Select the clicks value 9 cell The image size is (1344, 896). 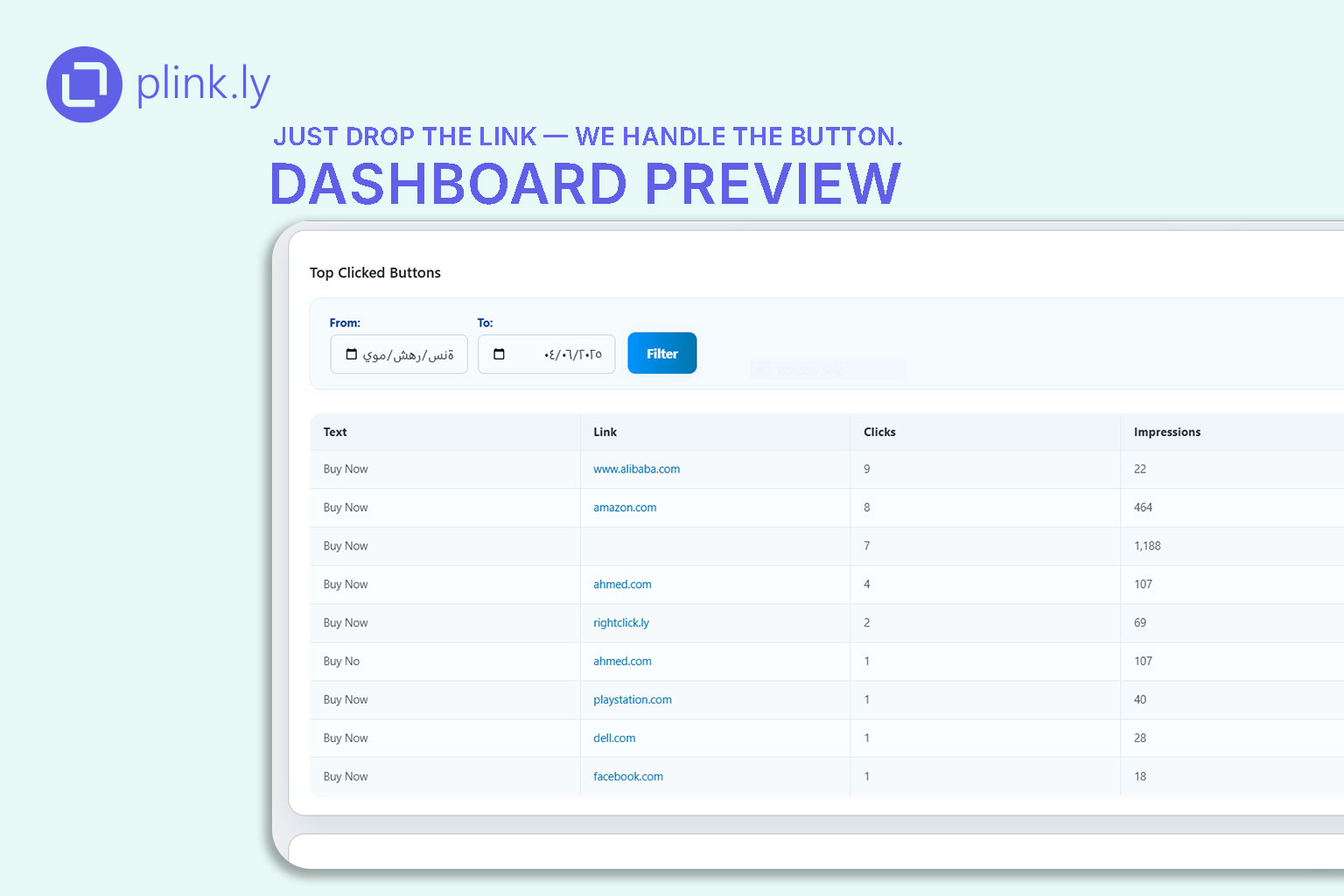[x=985, y=469]
